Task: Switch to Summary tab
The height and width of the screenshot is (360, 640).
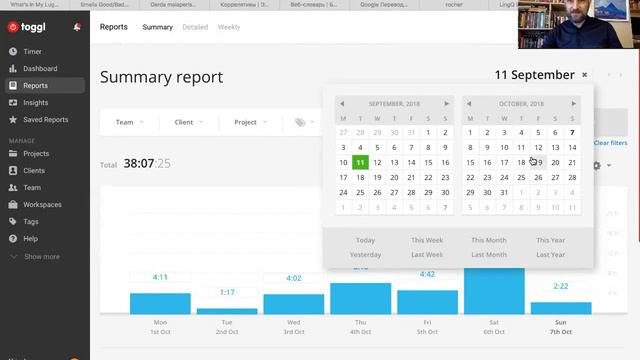Action: (x=158, y=27)
